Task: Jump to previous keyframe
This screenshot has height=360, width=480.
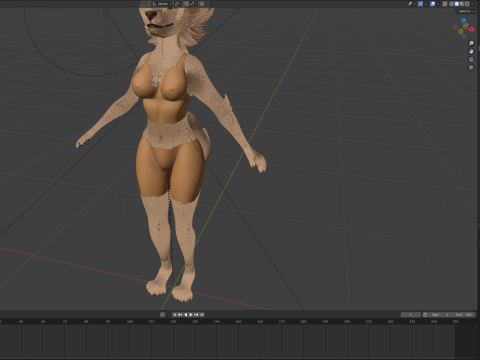Action: tap(180, 314)
